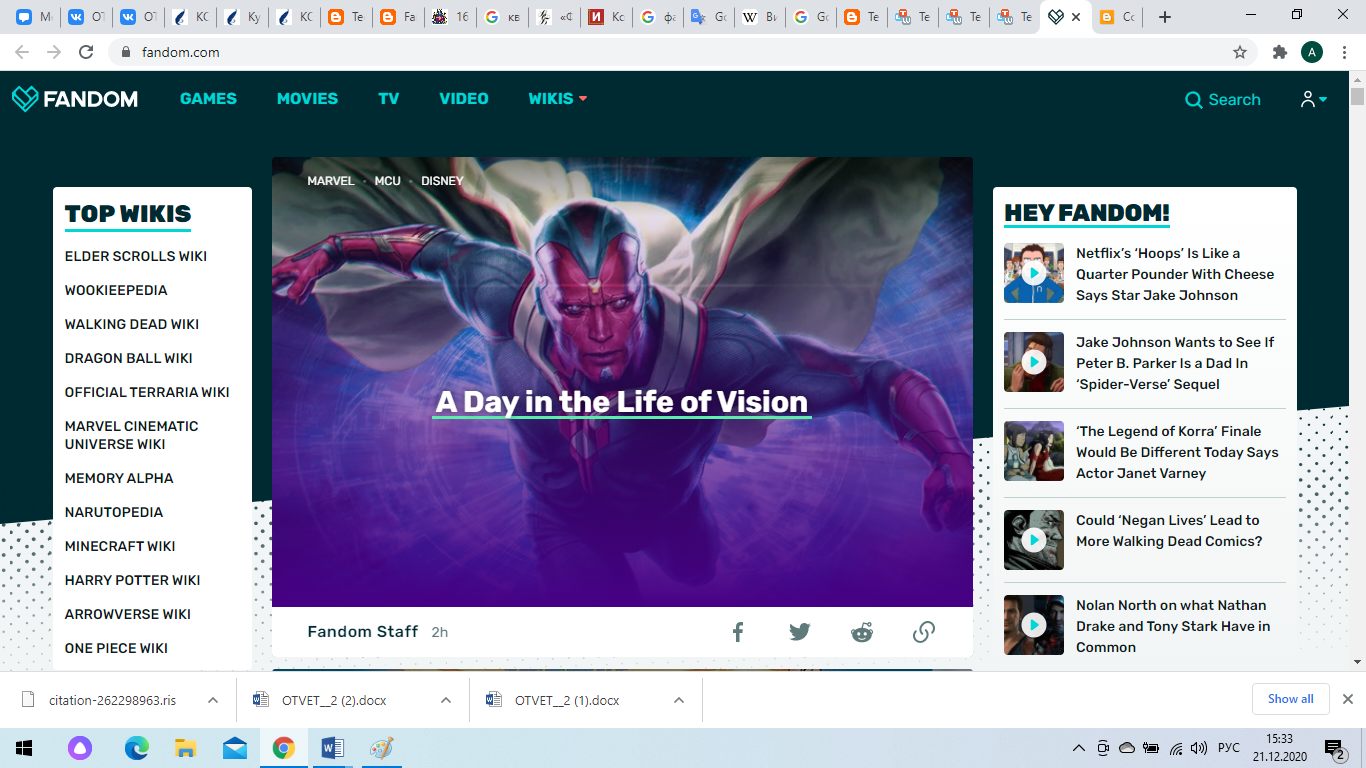Play the Jake Johnson Spider-Verse video thumbnail
This screenshot has width=1366, height=768.
[x=1034, y=362]
